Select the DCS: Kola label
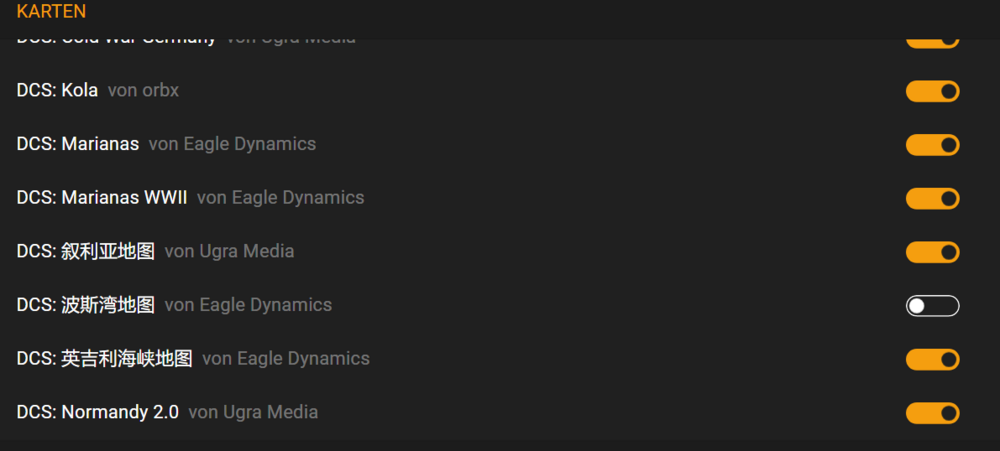 tap(57, 91)
